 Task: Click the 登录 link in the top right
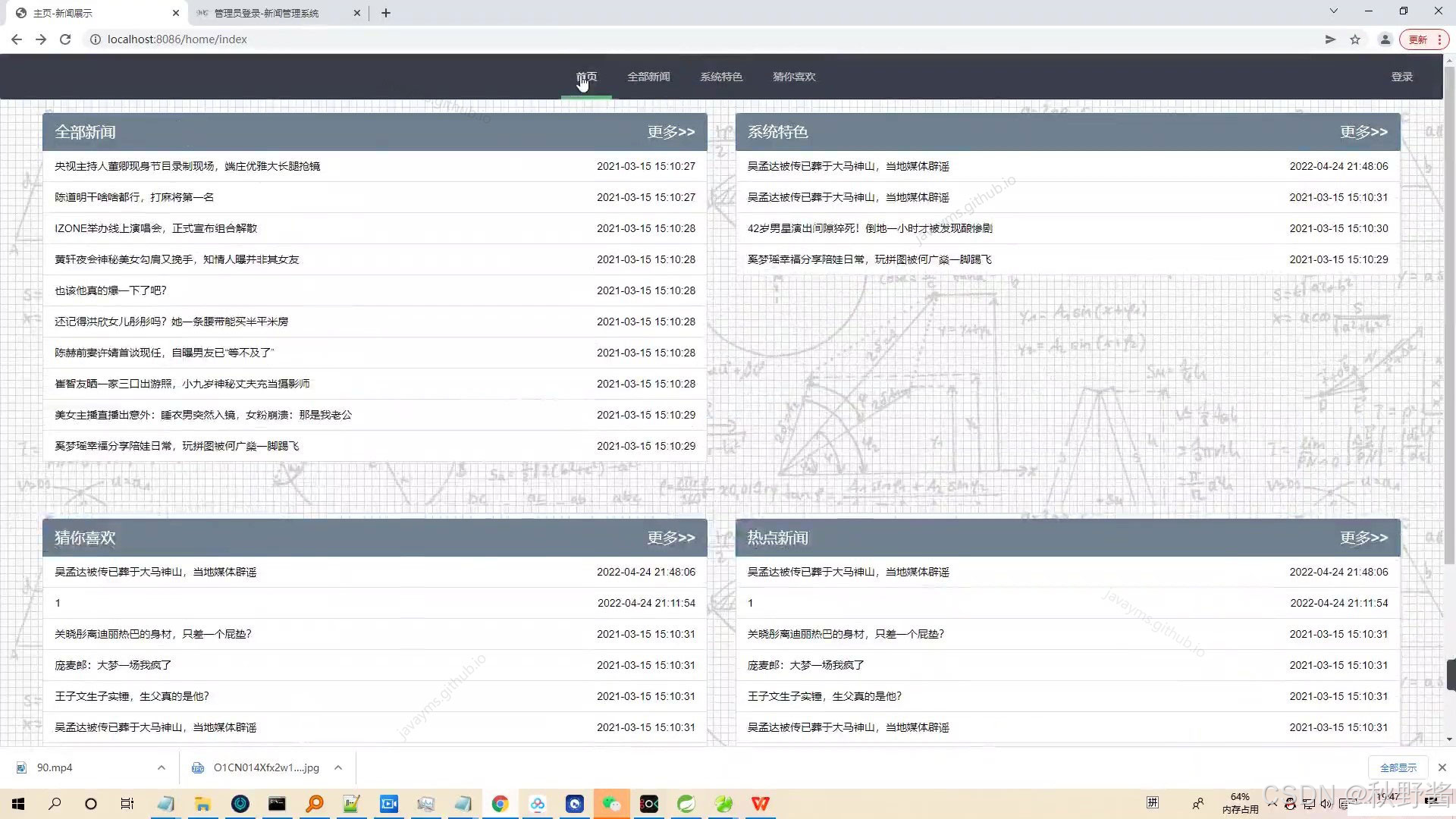point(1401,77)
